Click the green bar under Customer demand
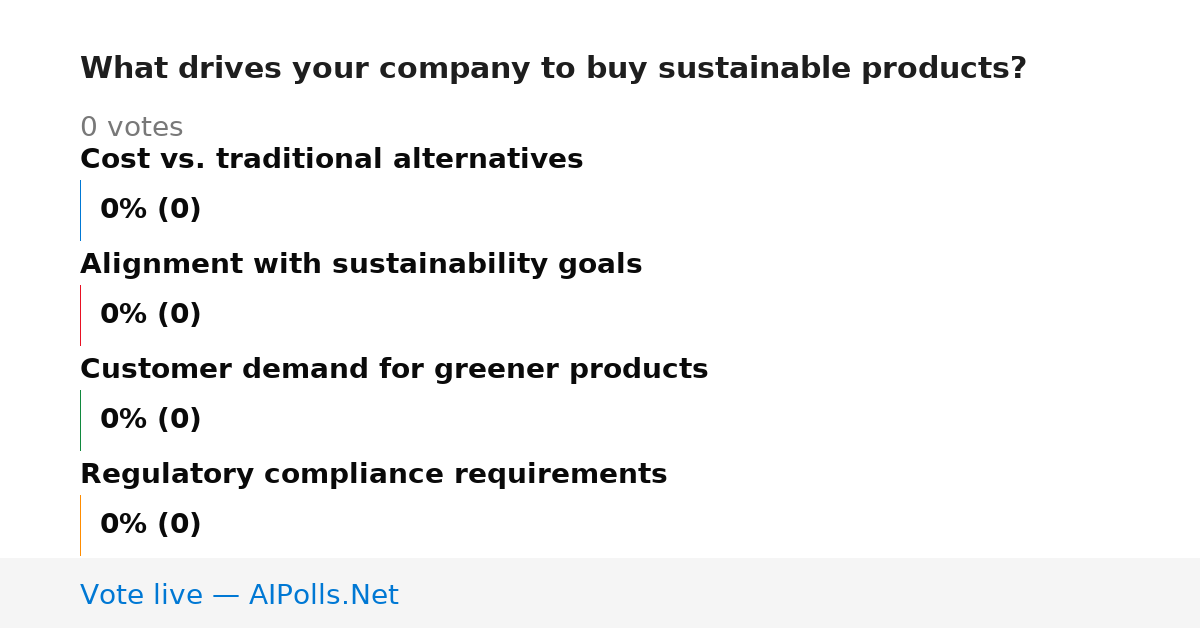 click(80, 420)
